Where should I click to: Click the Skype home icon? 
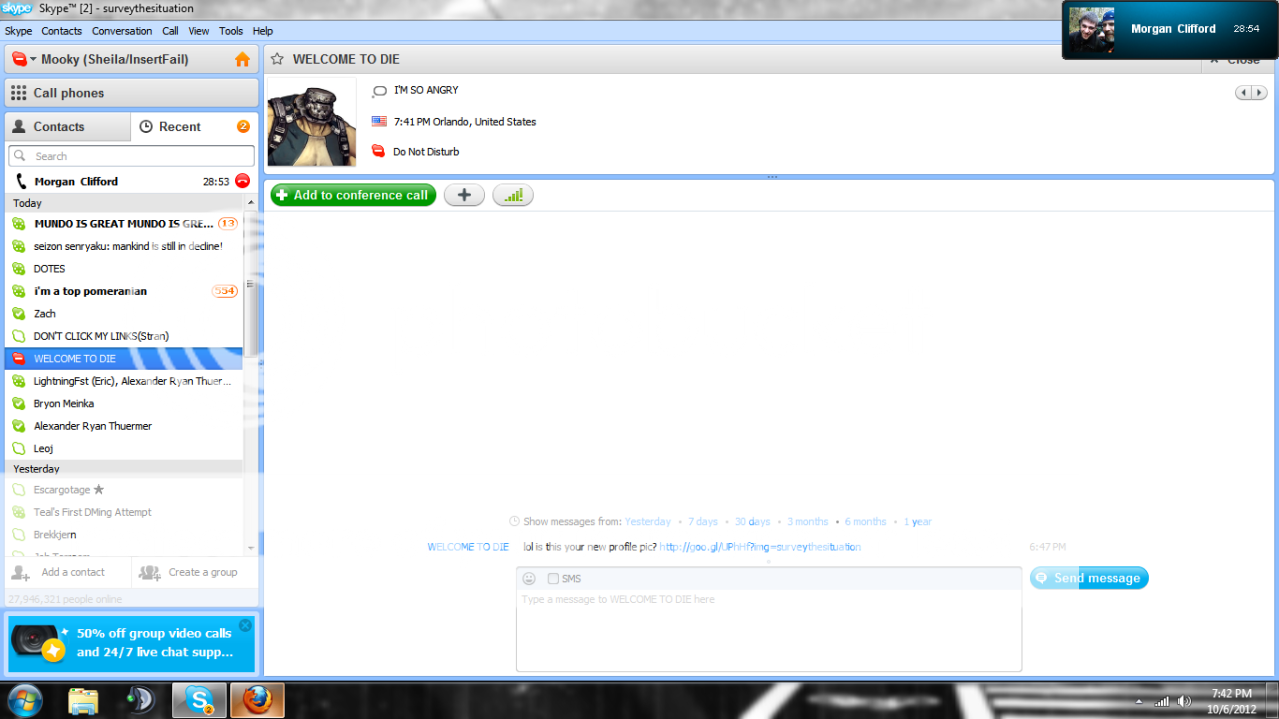pyautogui.click(x=242, y=60)
